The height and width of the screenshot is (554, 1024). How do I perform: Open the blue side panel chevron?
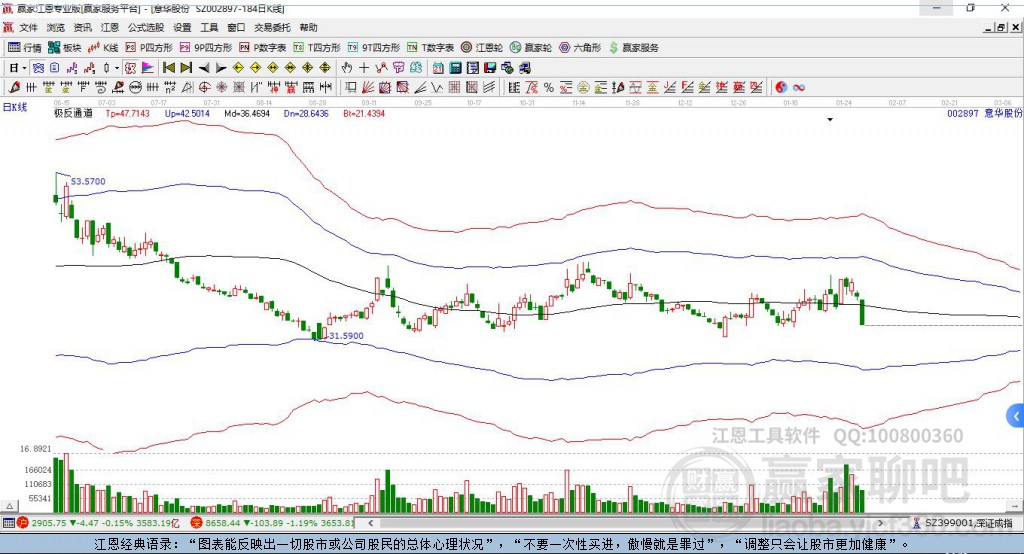pyautogui.click(x=1016, y=416)
